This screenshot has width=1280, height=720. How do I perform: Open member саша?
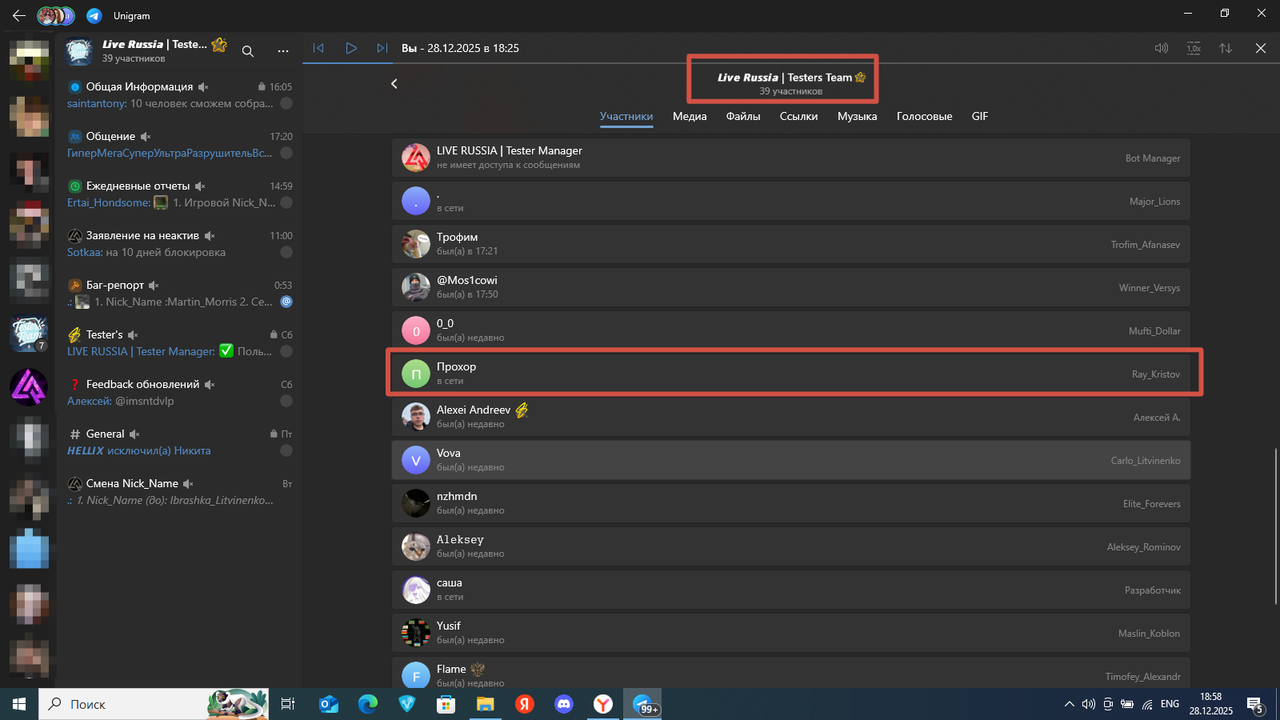coord(791,589)
